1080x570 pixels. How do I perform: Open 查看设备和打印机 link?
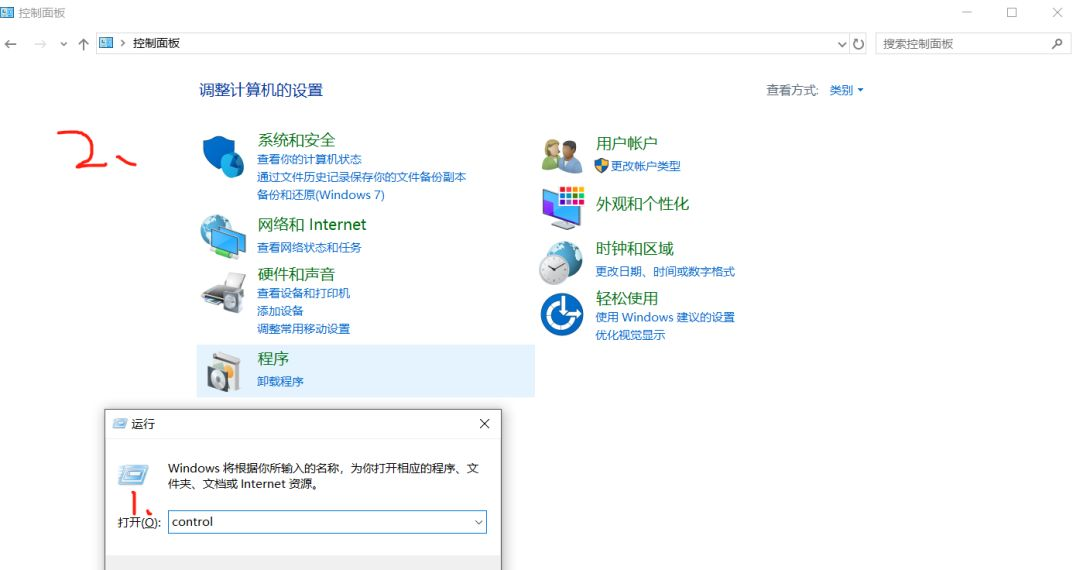click(304, 293)
